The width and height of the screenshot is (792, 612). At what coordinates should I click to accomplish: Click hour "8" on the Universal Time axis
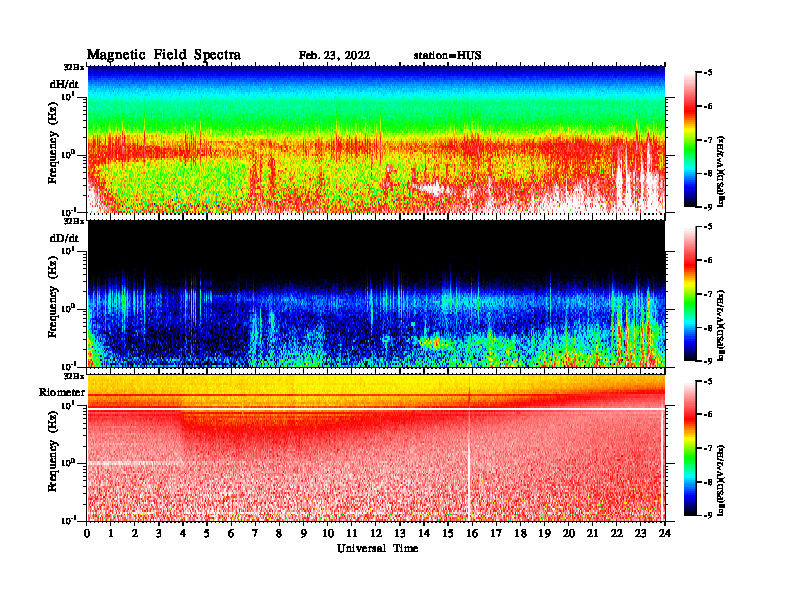pyautogui.click(x=279, y=534)
